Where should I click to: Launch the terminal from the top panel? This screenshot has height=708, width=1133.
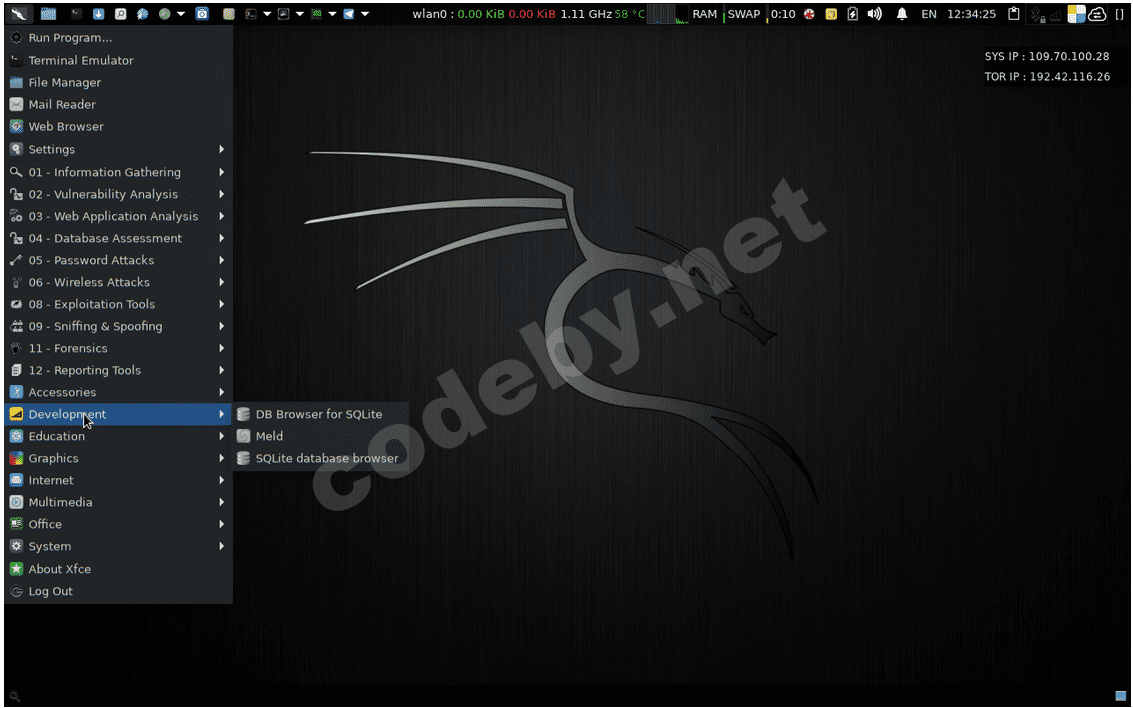tap(76, 14)
